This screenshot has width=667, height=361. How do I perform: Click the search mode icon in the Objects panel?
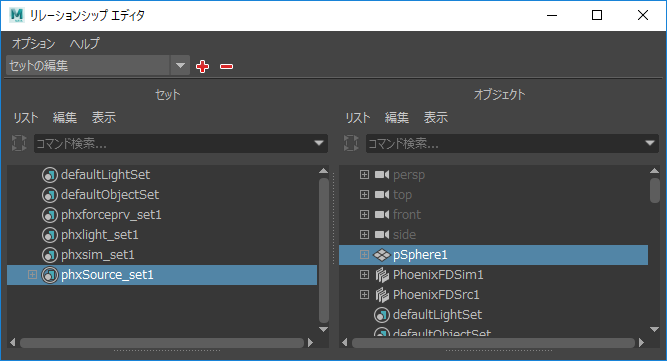[351, 143]
